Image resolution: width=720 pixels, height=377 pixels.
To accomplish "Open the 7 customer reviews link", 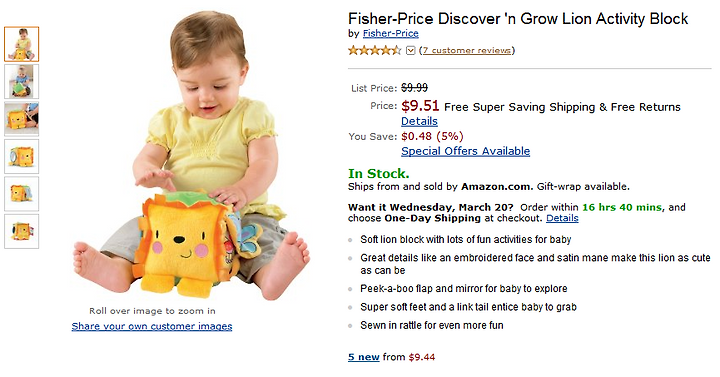I will click(x=467, y=50).
